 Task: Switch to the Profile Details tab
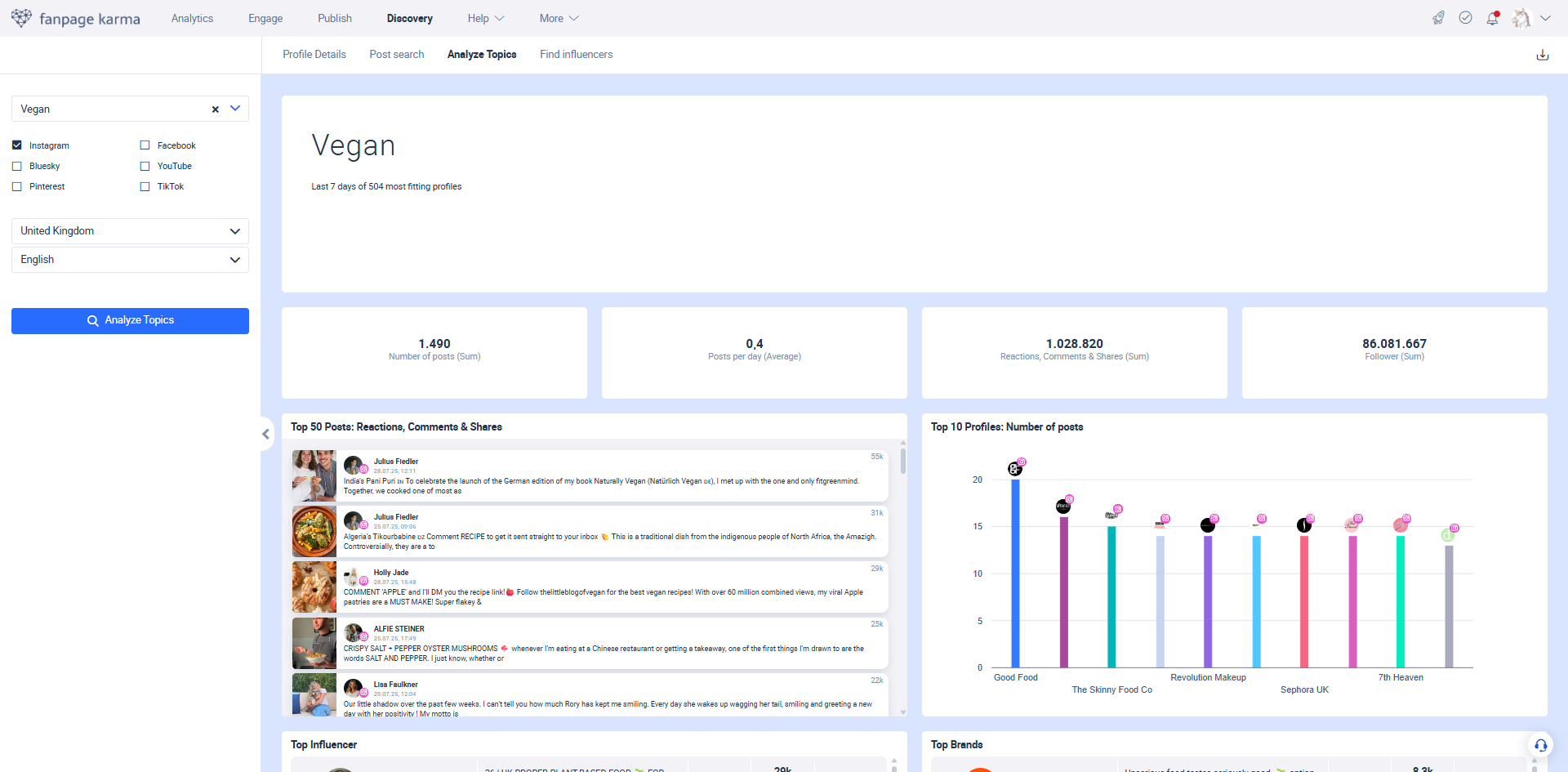[314, 55]
